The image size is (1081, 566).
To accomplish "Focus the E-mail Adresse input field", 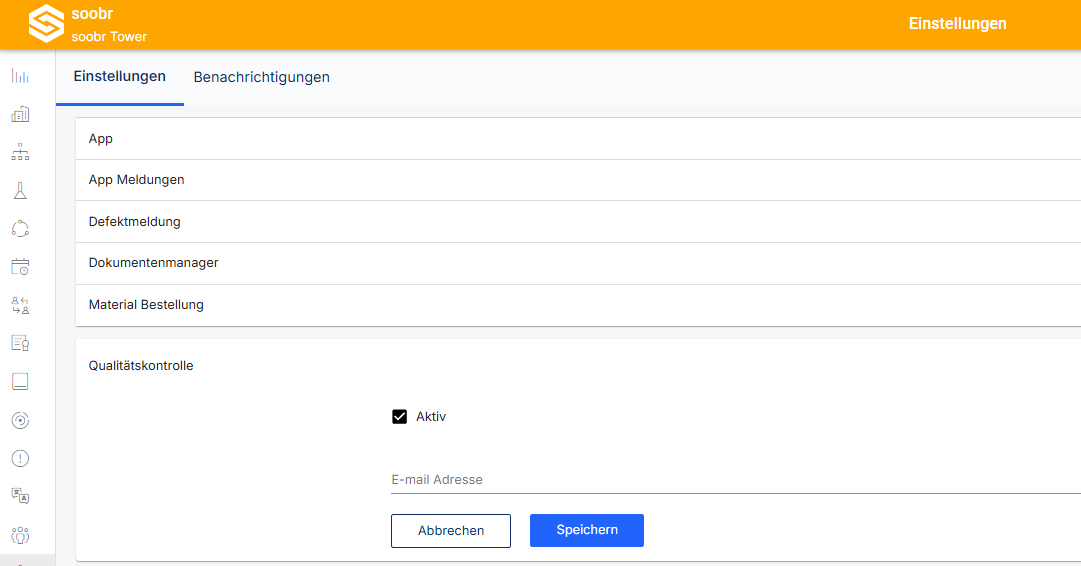I will pos(736,480).
